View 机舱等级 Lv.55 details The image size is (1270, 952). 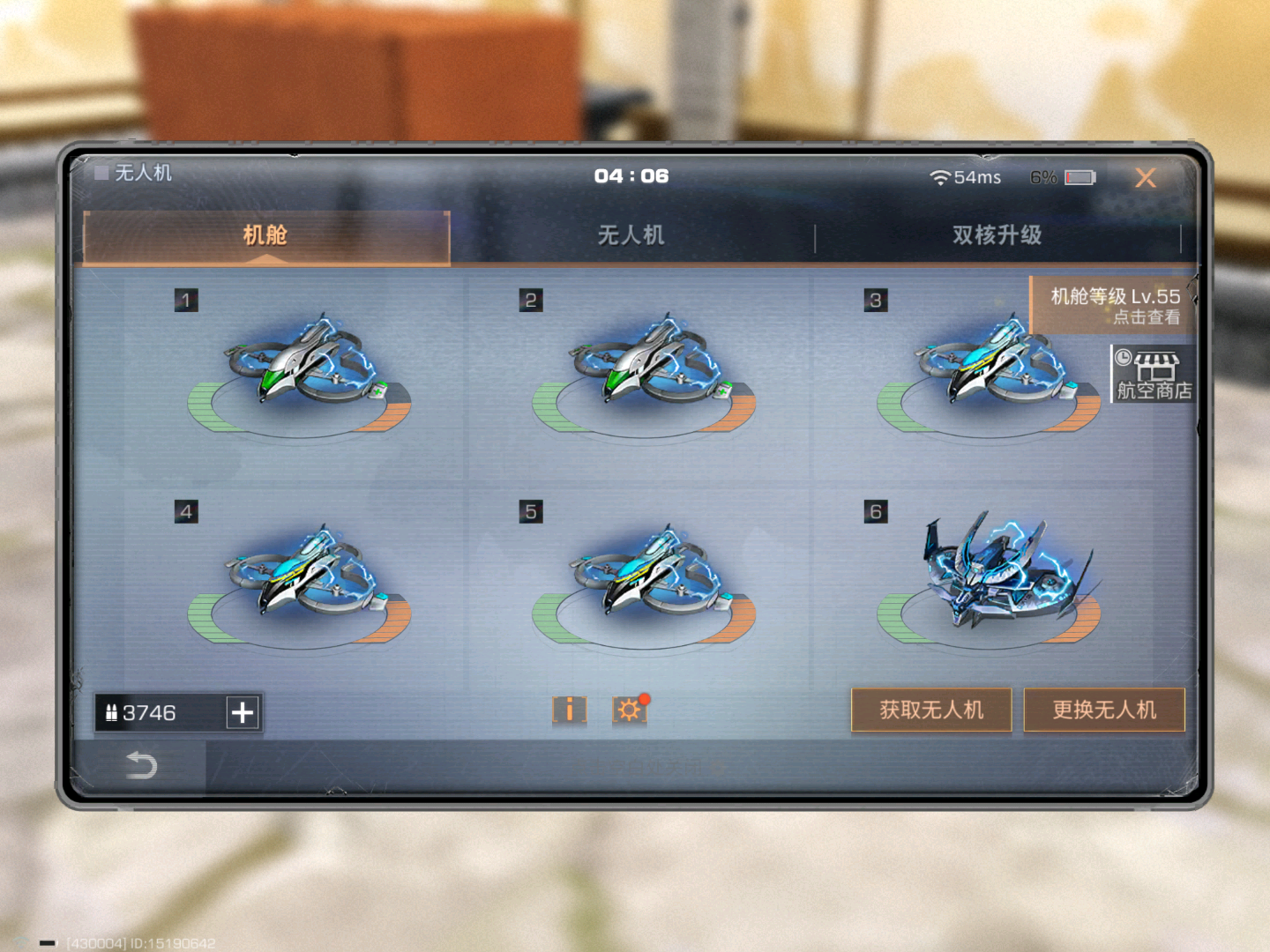1114,305
